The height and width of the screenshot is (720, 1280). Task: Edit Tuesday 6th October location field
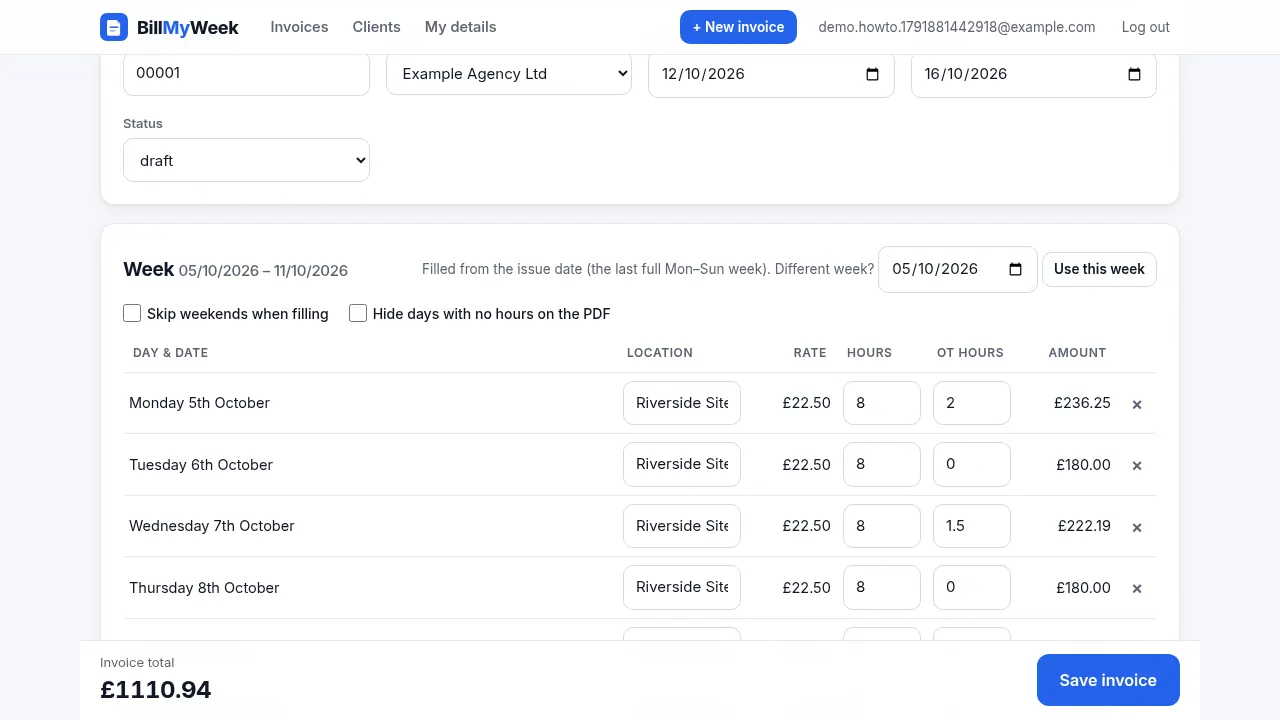(x=682, y=464)
